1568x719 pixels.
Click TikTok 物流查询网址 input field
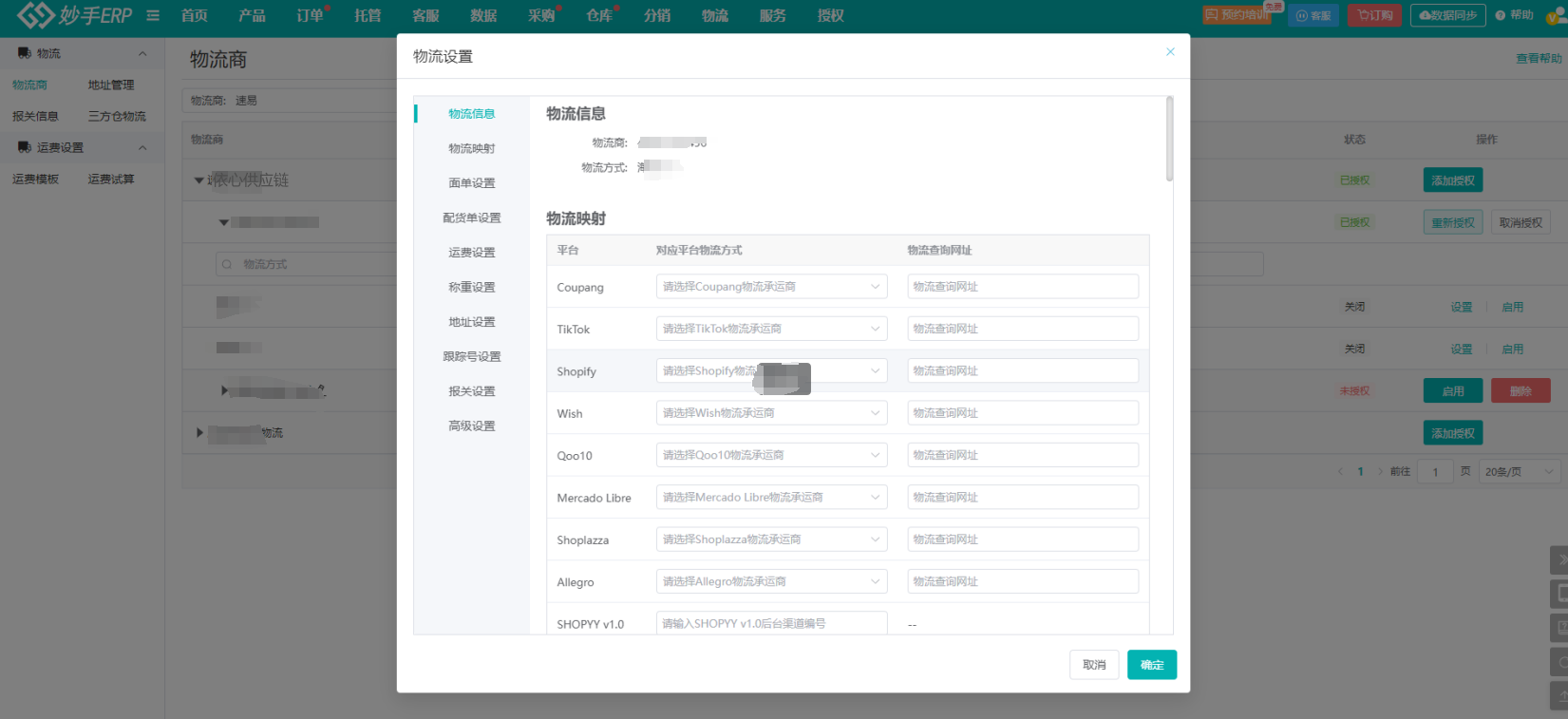[x=1023, y=329]
